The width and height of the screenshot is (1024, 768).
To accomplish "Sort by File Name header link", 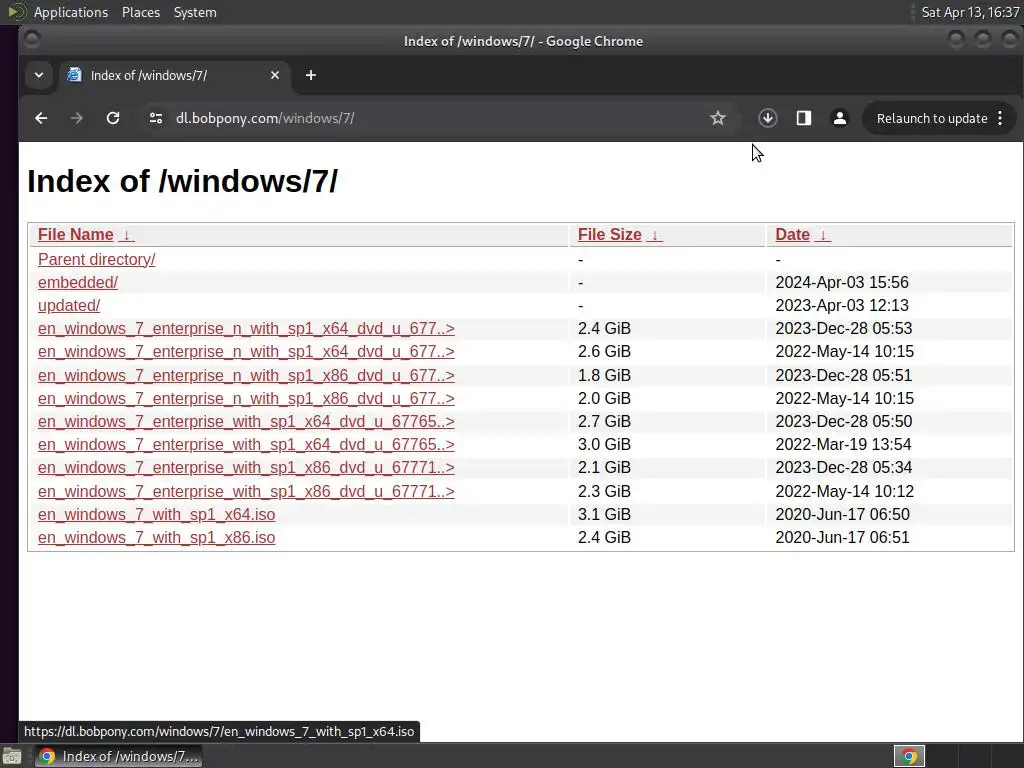I will (x=76, y=234).
